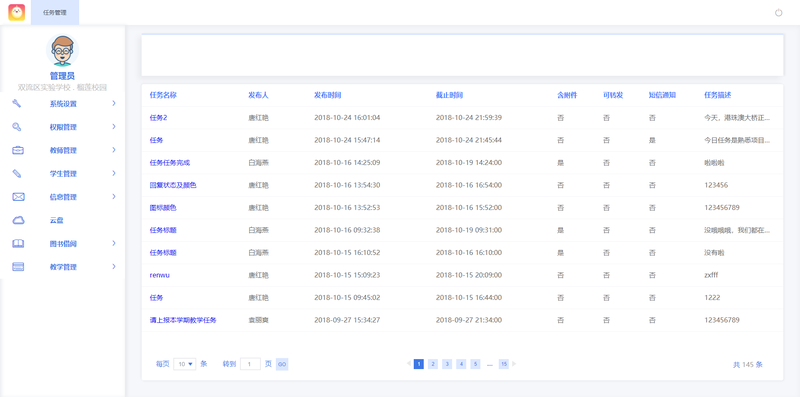Click the pencil icon beside 学生管理
This screenshot has width=800, height=397.
click(x=17, y=173)
